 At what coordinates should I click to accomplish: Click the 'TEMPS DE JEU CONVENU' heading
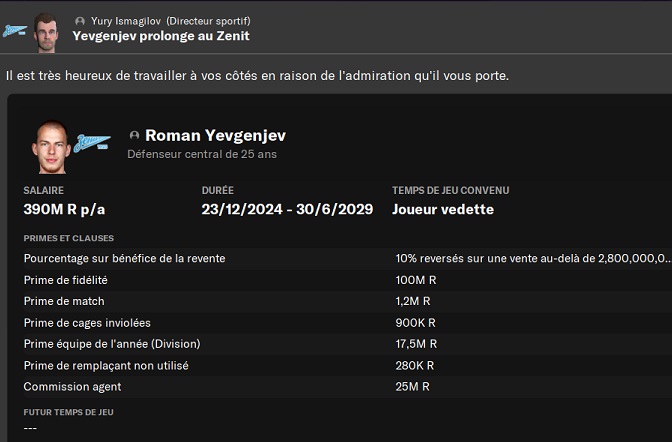pos(450,190)
